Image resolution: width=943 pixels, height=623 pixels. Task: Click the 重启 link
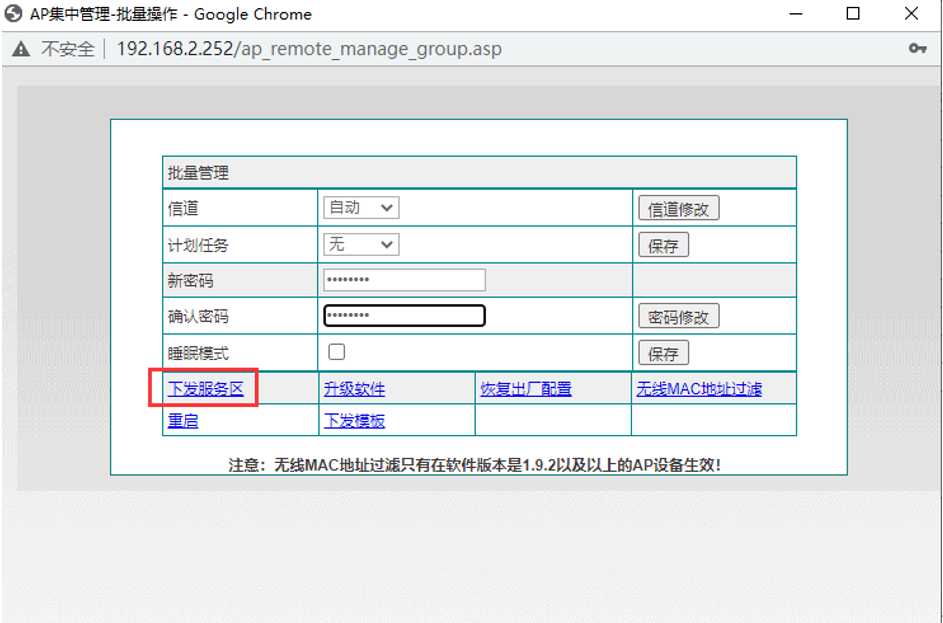(x=183, y=421)
